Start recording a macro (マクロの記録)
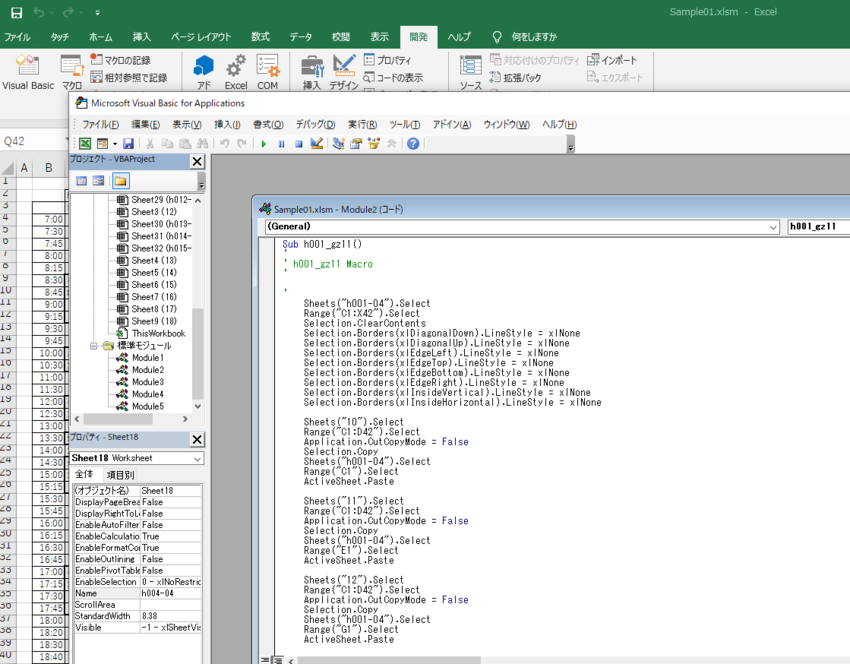The width and height of the screenshot is (850, 664). pyautogui.click(x=120, y=60)
